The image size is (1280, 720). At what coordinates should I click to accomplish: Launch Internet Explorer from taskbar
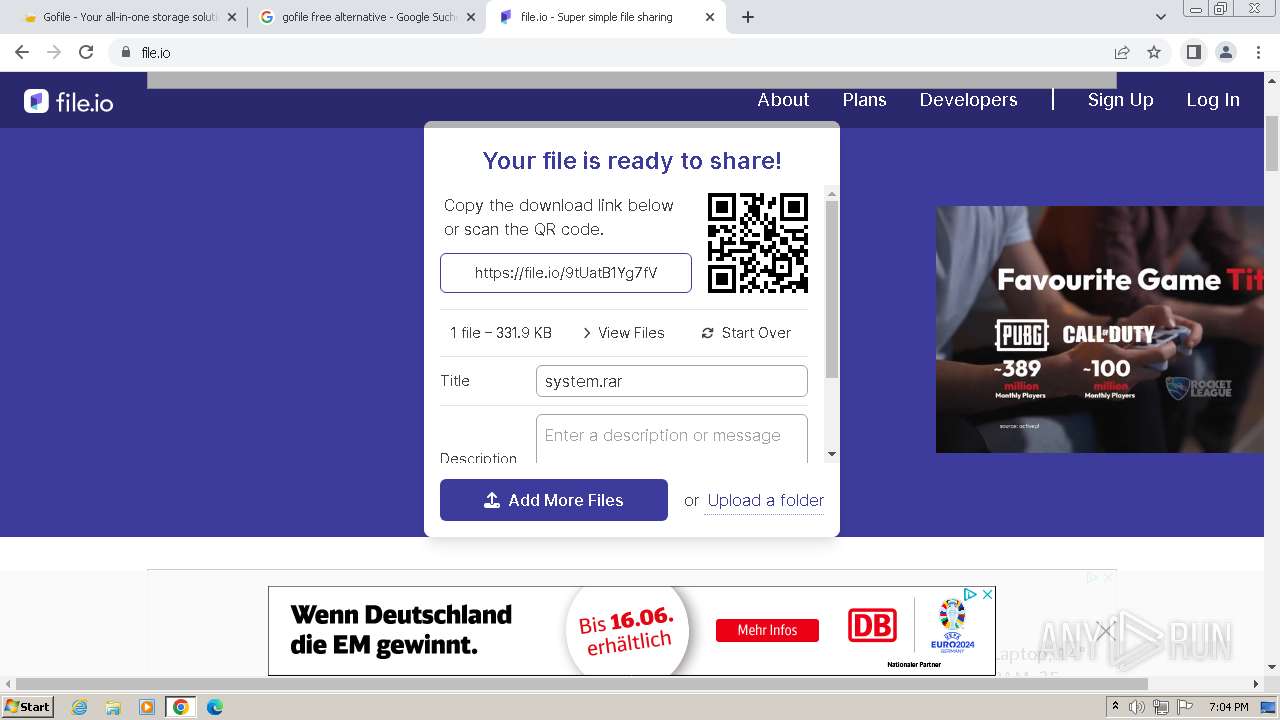(79, 707)
